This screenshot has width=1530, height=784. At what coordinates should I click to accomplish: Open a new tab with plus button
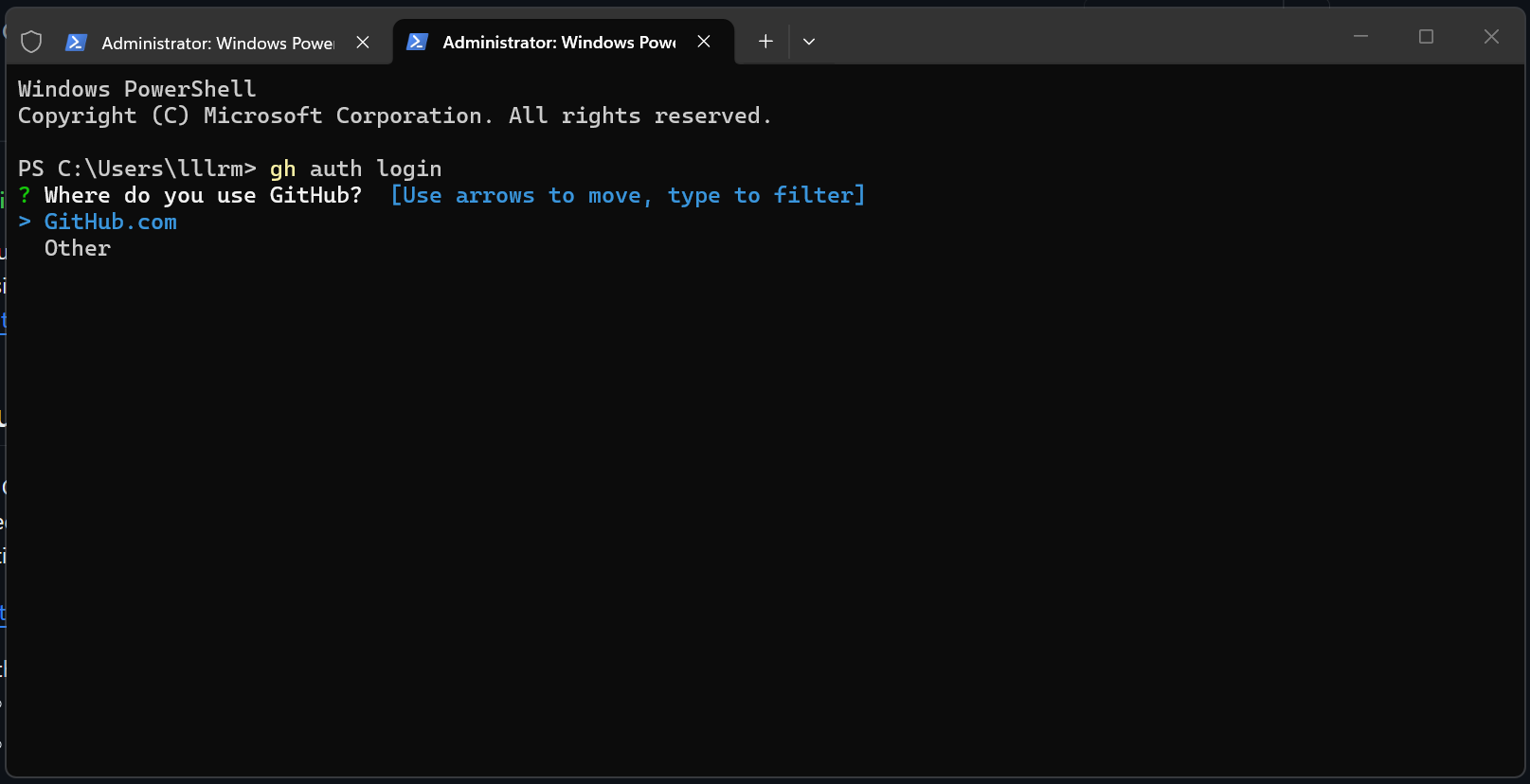[765, 42]
